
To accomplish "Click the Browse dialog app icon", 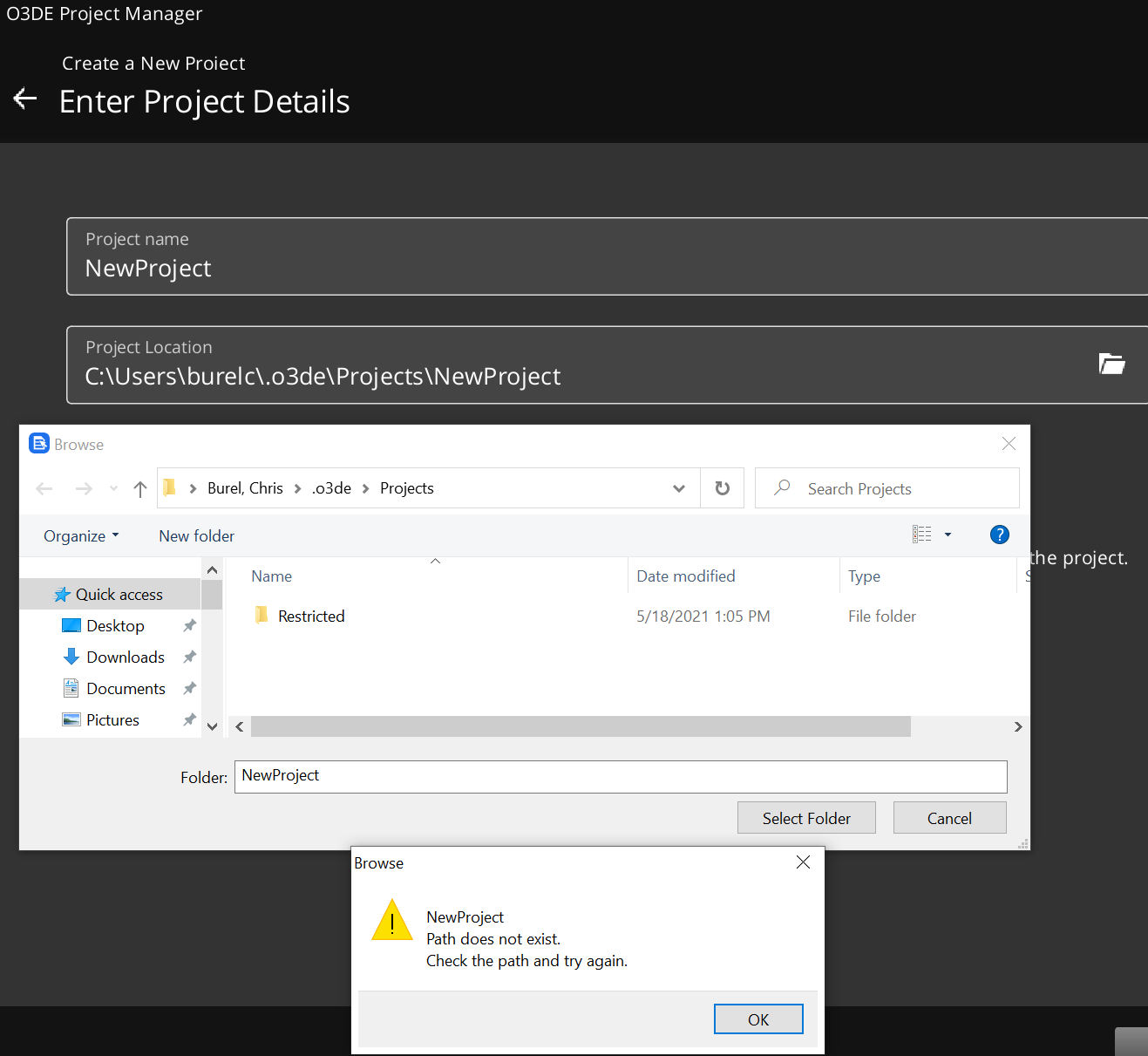I will coord(39,444).
